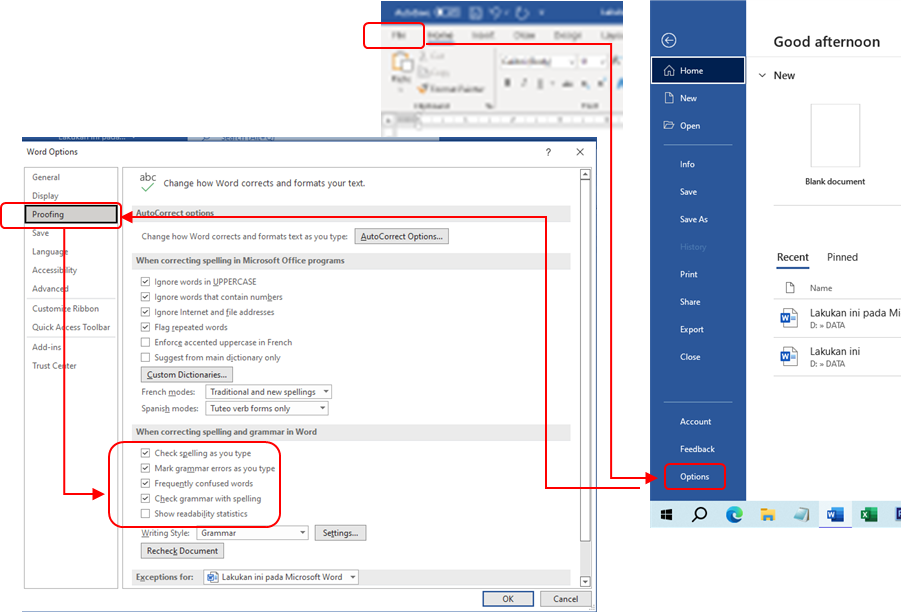901x612 pixels.
Task: Uncheck Ignore Internet and file addresses
Action: (145, 312)
